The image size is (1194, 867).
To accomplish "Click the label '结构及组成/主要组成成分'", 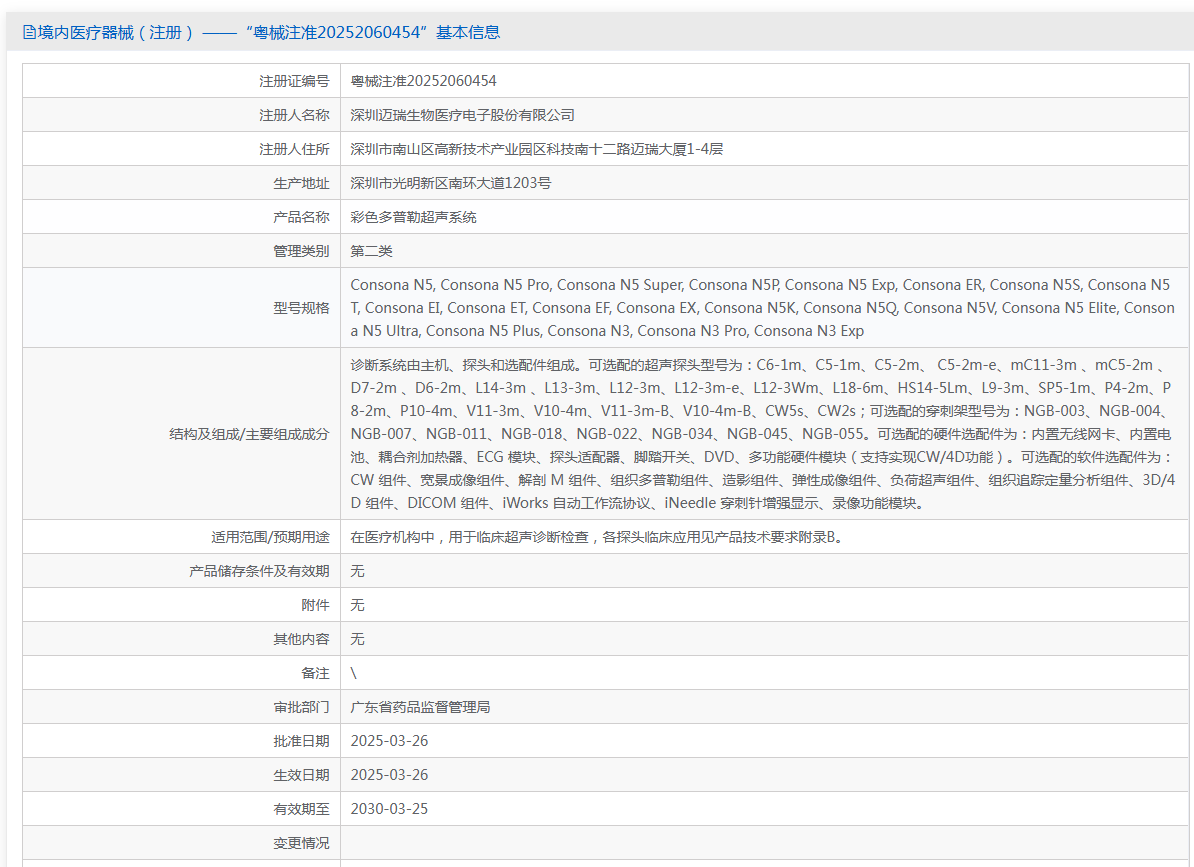I will click(x=249, y=434).
